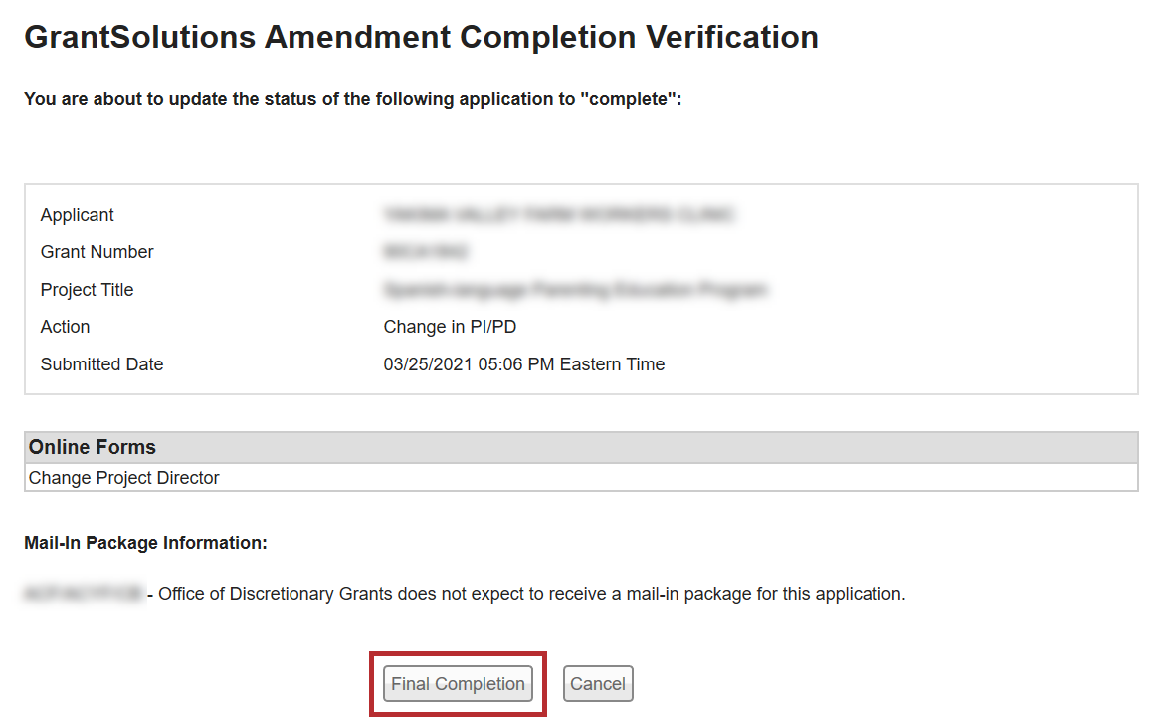1162x725 pixels.
Task: Select the Applicant field label
Action: (77, 215)
